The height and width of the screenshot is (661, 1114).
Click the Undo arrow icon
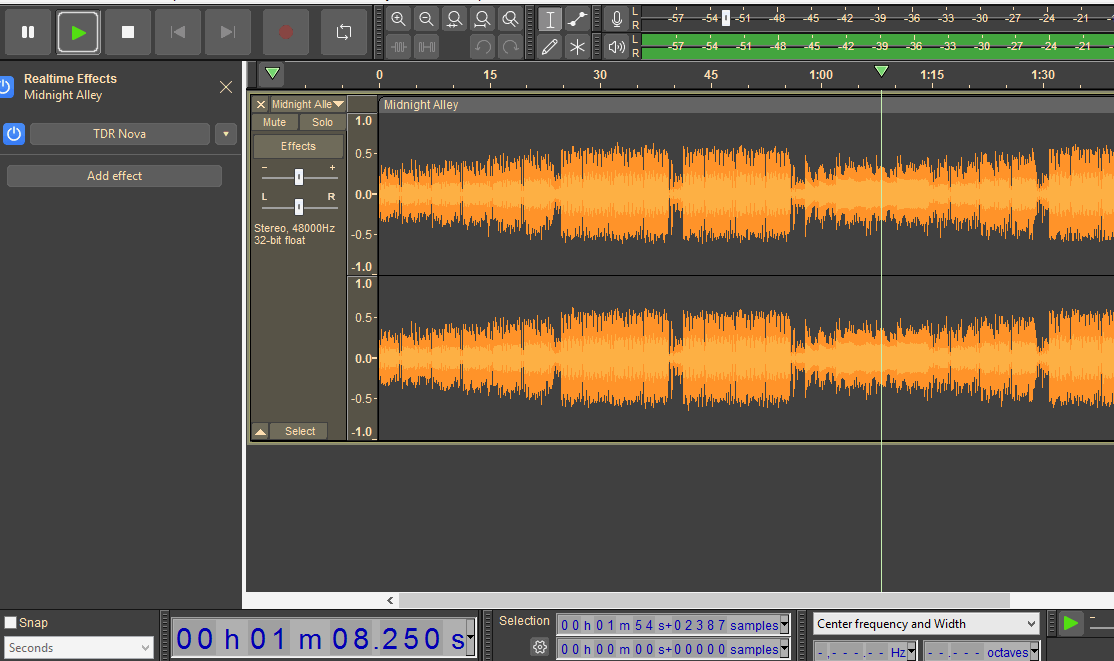point(482,47)
